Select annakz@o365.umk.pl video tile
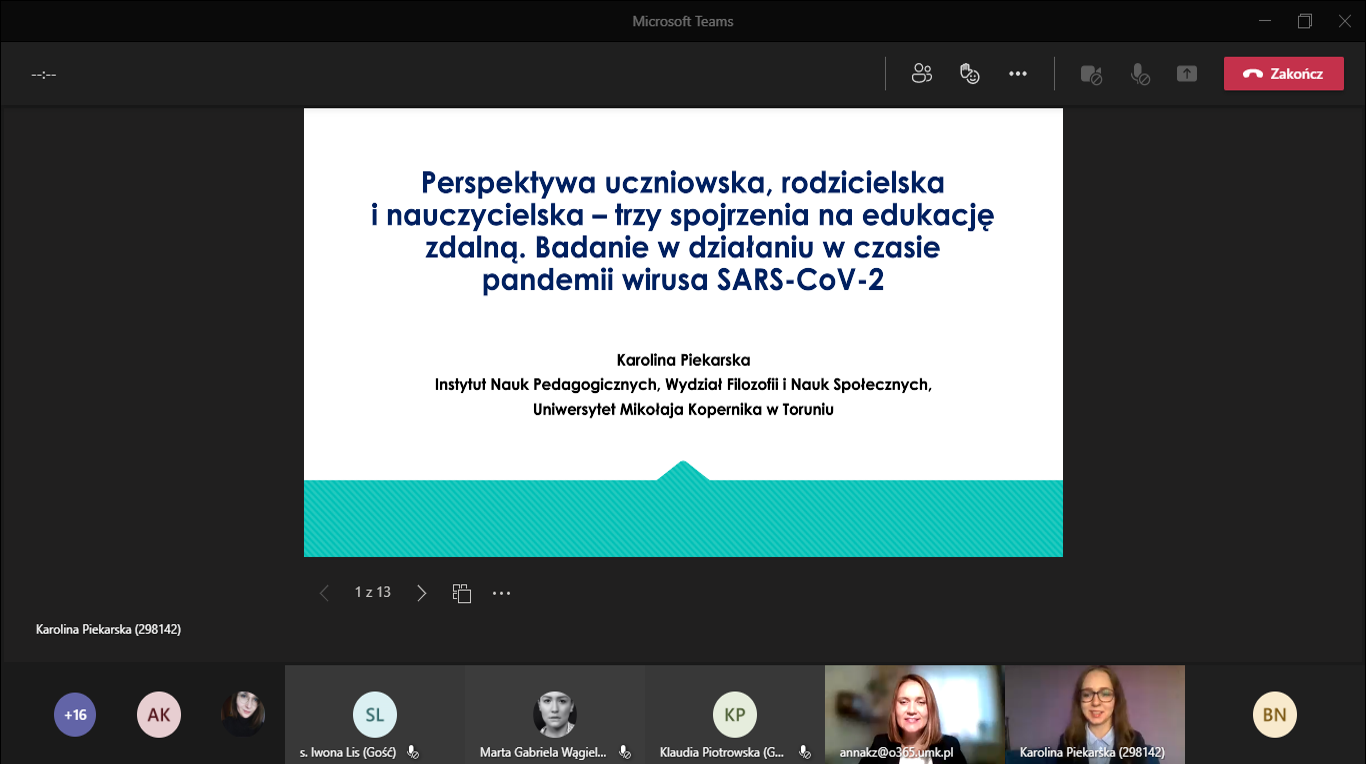The height and width of the screenshot is (764, 1366). (914, 715)
